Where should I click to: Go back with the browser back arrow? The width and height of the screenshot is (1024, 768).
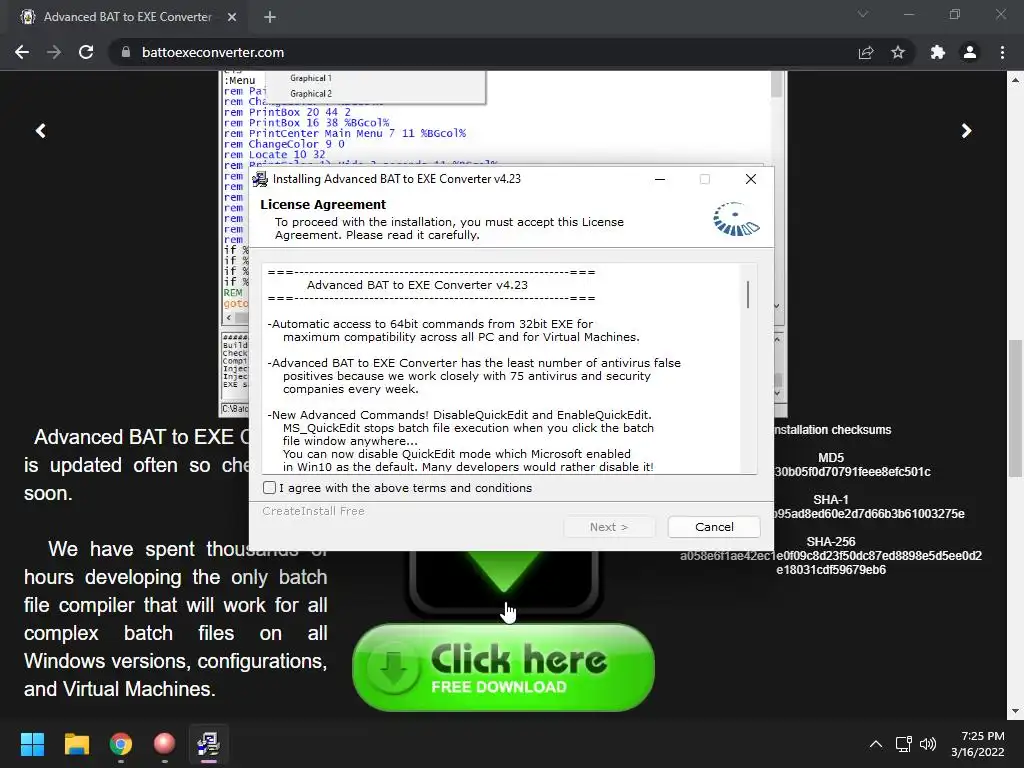[x=22, y=52]
